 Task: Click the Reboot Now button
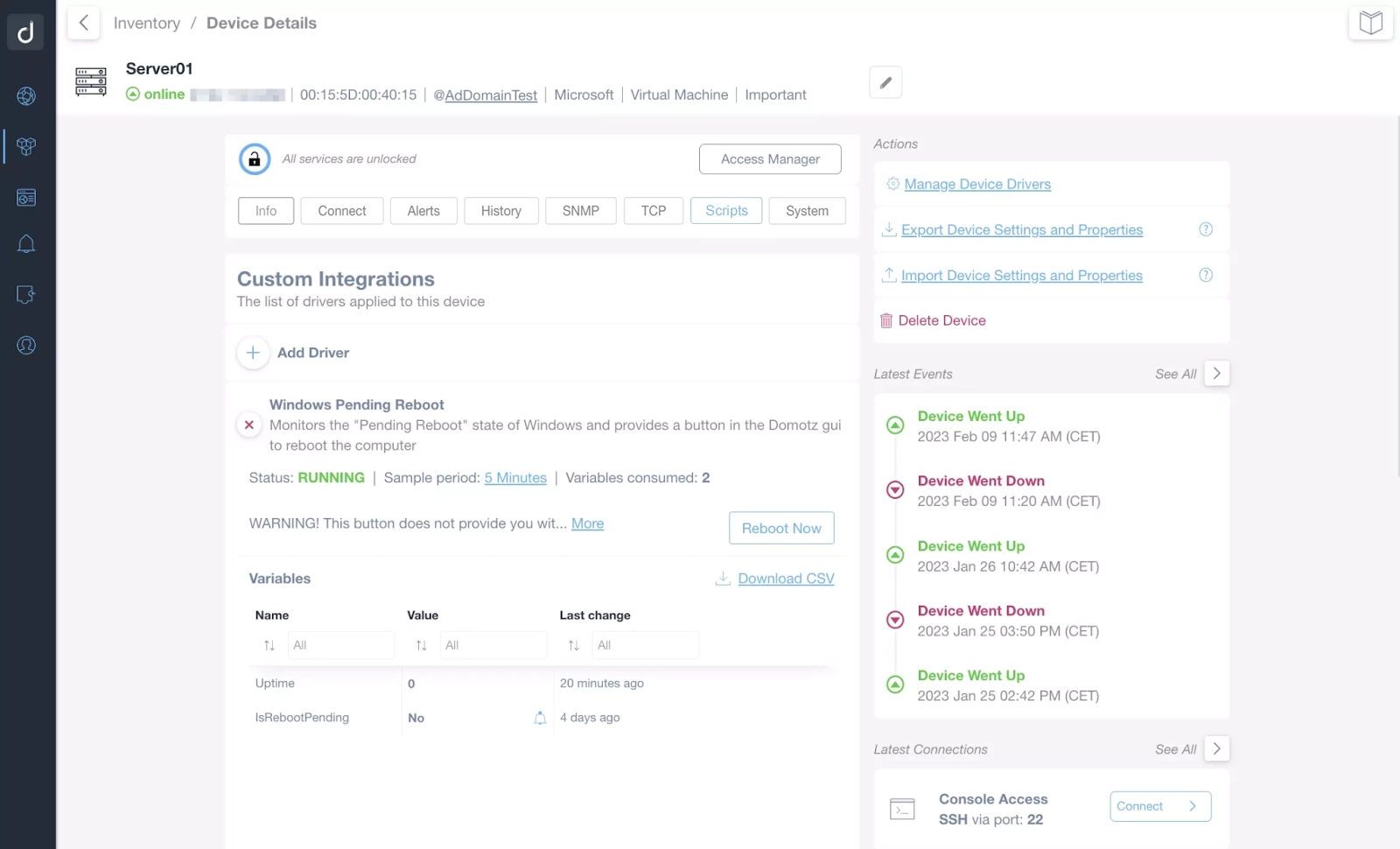click(781, 528)
